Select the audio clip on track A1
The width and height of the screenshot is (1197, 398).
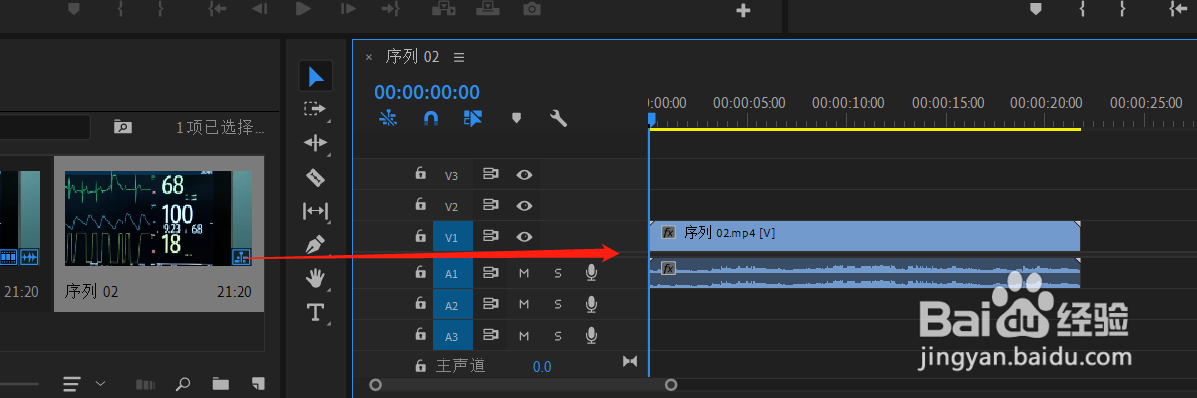click(x=864, y=273)
